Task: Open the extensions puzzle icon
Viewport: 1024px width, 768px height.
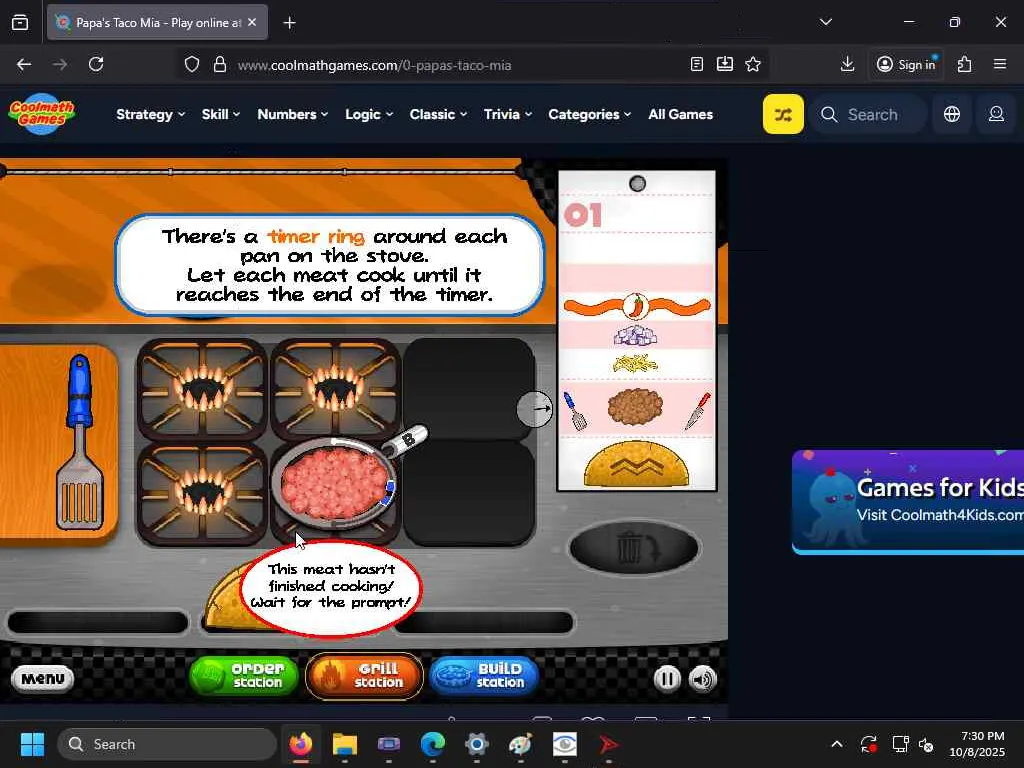Action: click(x=964, y=64)
